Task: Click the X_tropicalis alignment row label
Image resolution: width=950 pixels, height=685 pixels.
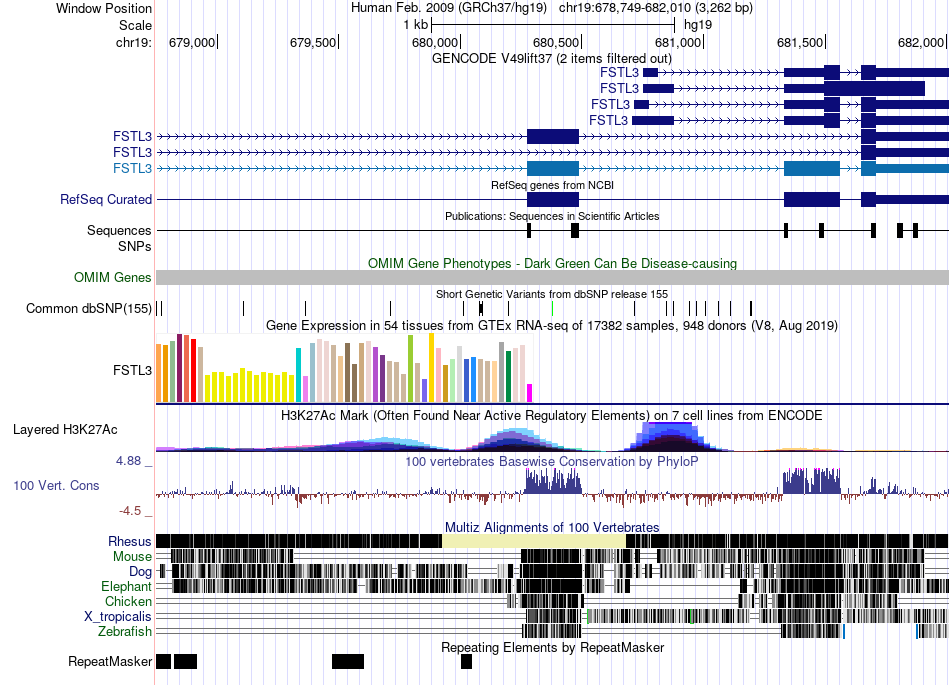Action: [118, 617]
